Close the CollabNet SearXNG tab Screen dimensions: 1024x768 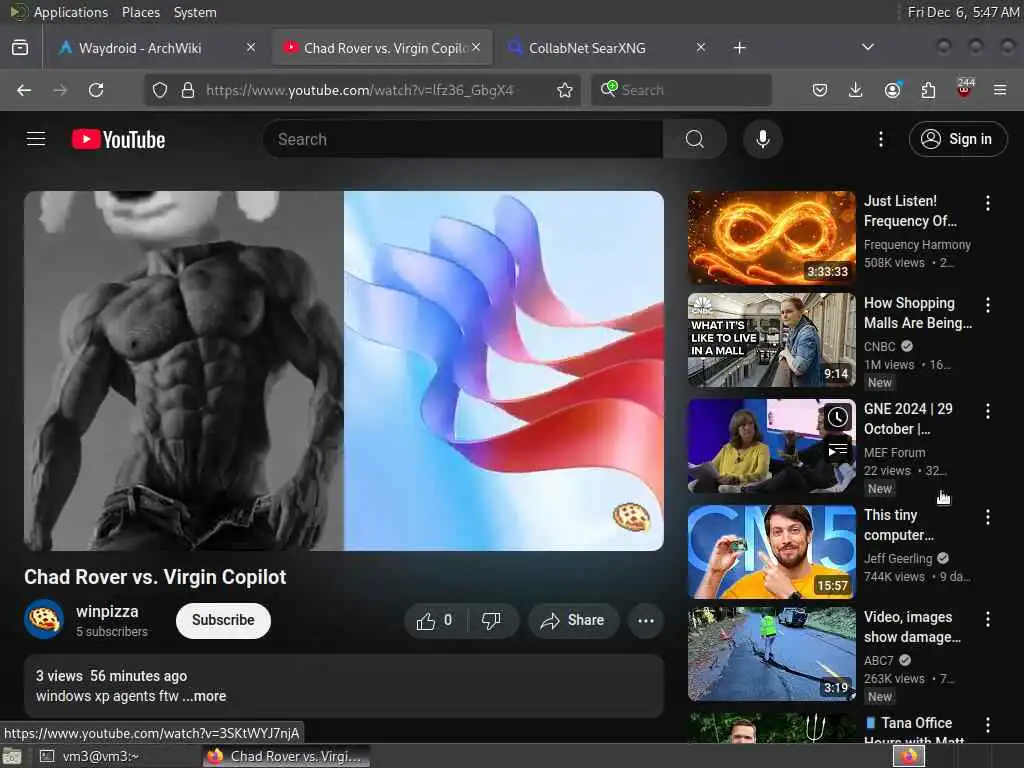[701, 47]
